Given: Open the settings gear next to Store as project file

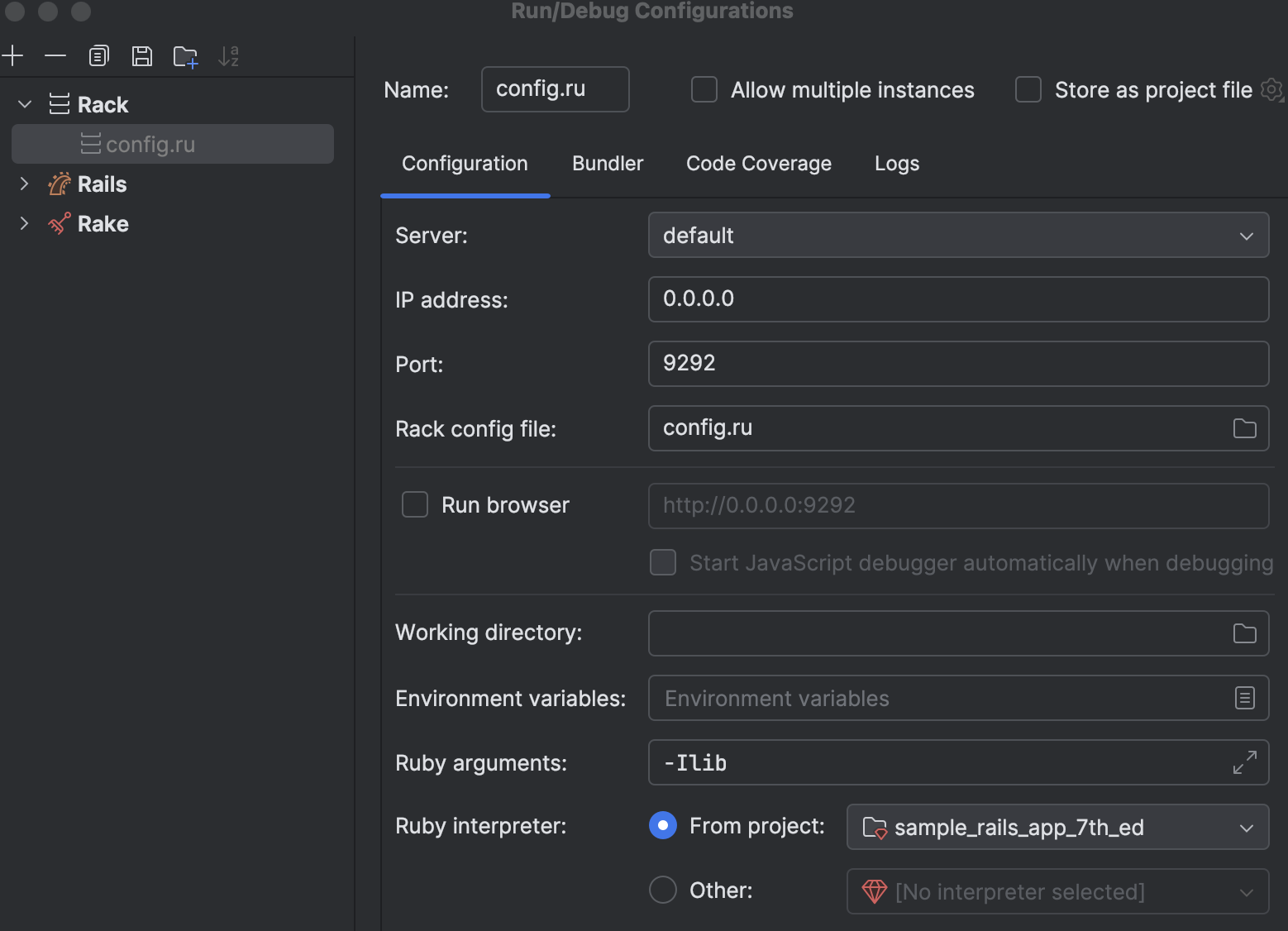Looking at the screenshot, I should coord(1271,90).
